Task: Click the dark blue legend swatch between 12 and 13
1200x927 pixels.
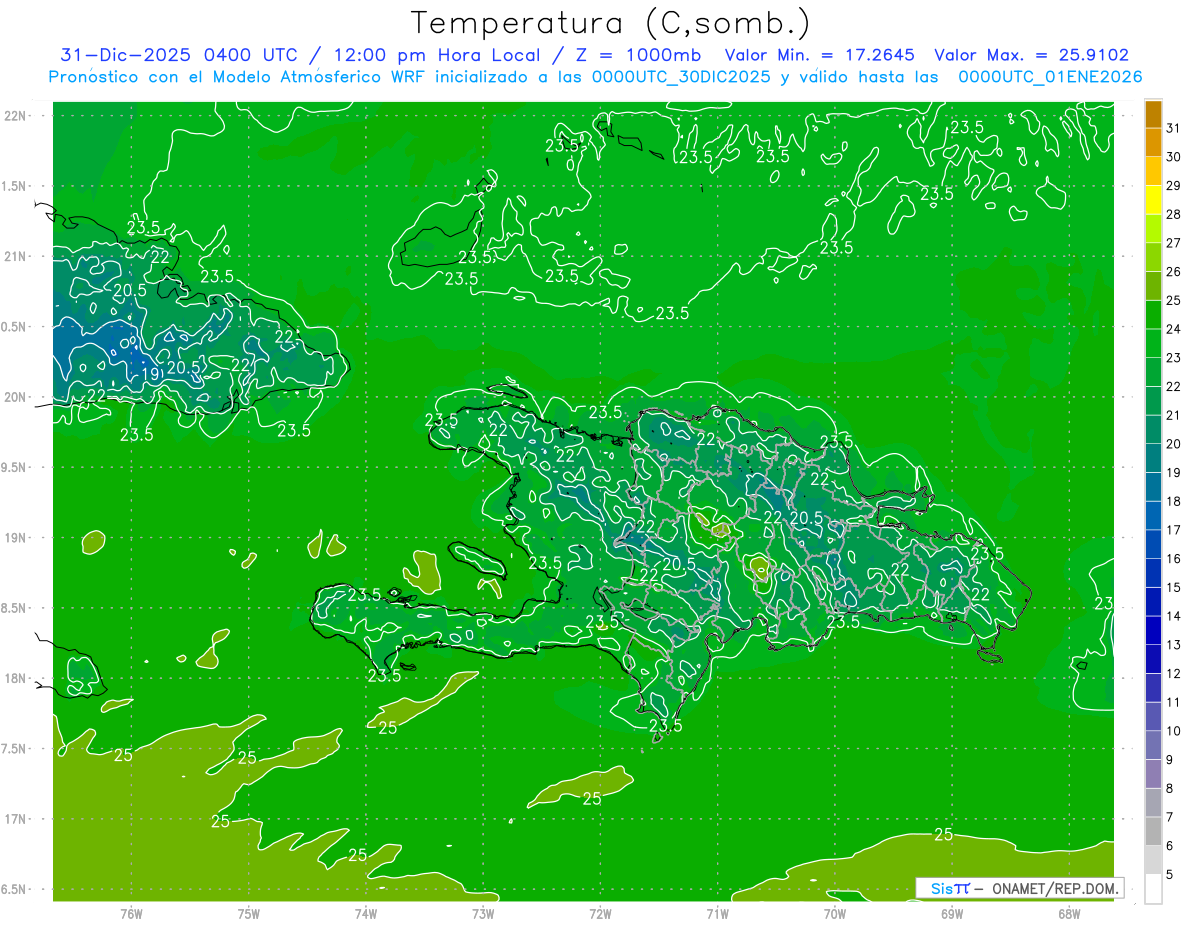Action: tap(1153, 659)
